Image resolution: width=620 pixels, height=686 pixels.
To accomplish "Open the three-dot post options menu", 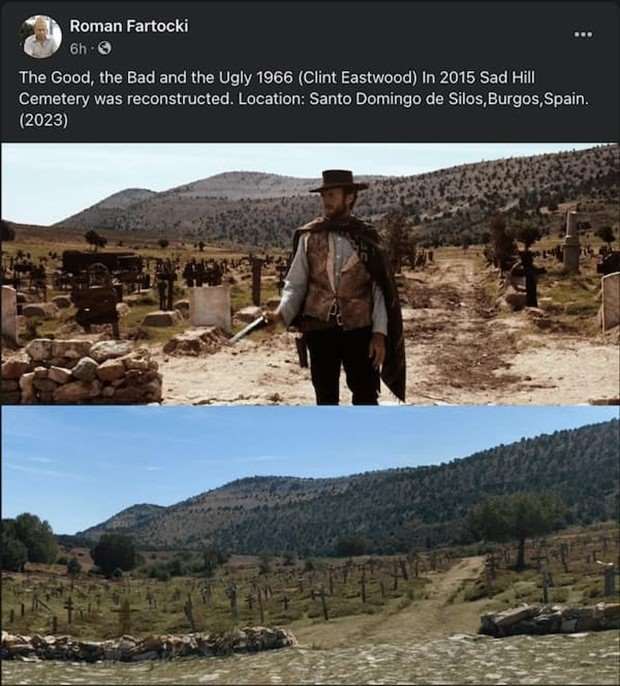I will point(583,35).
